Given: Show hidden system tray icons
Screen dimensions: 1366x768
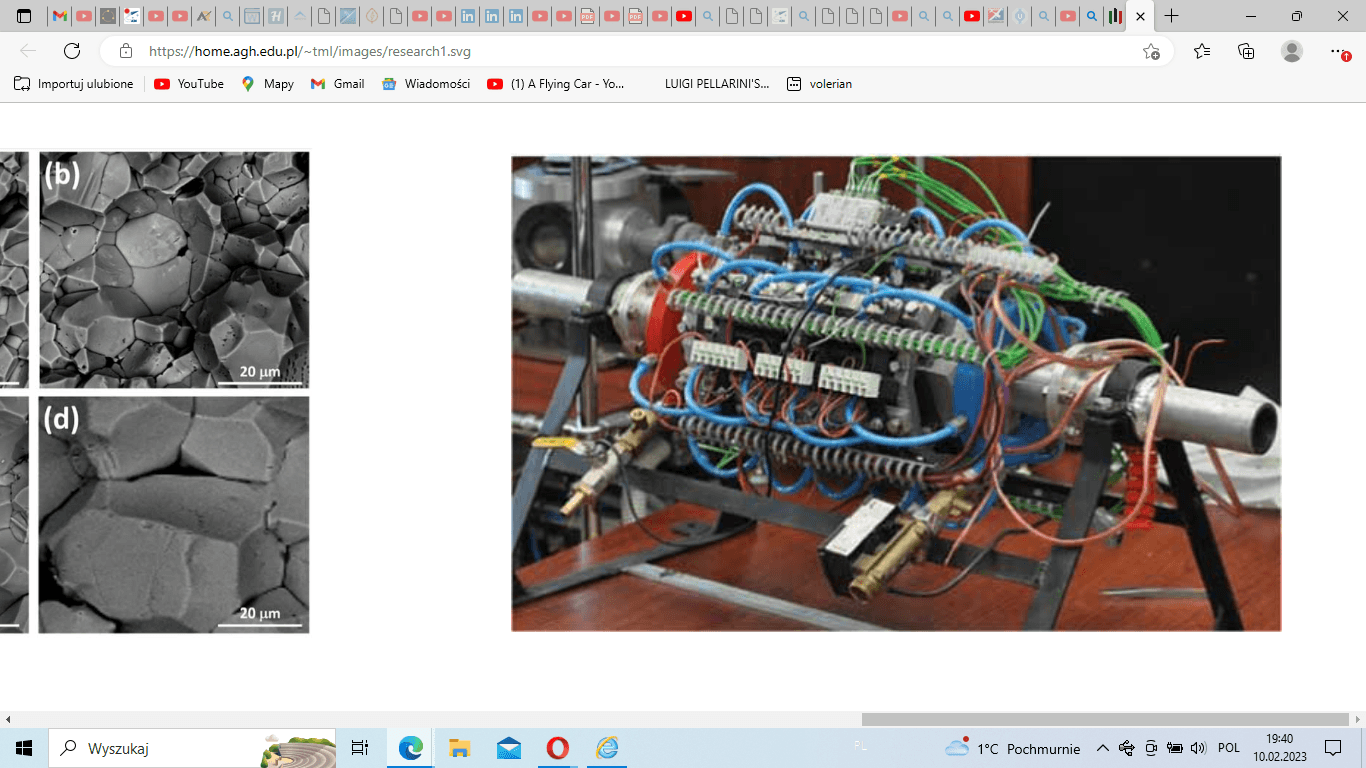Looking at the screenshot, I should tap(1103, 748).
